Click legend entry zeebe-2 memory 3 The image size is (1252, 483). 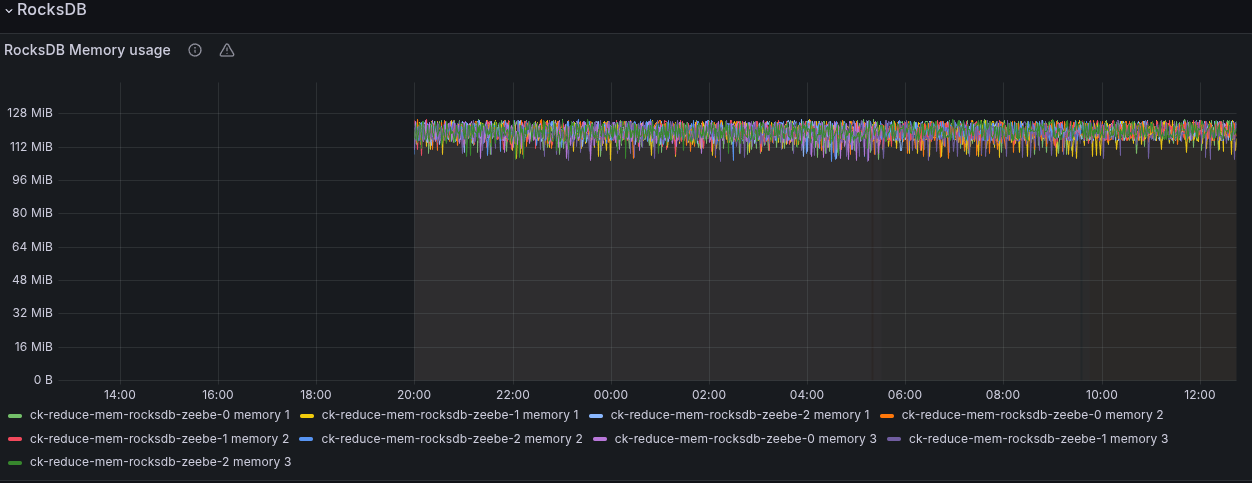tap(160, 462)
